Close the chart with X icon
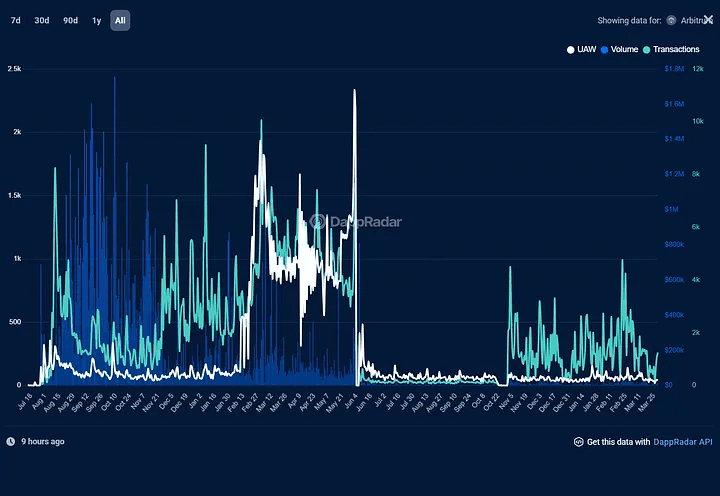This screenshot has height=496, width=720. [709, 19]
